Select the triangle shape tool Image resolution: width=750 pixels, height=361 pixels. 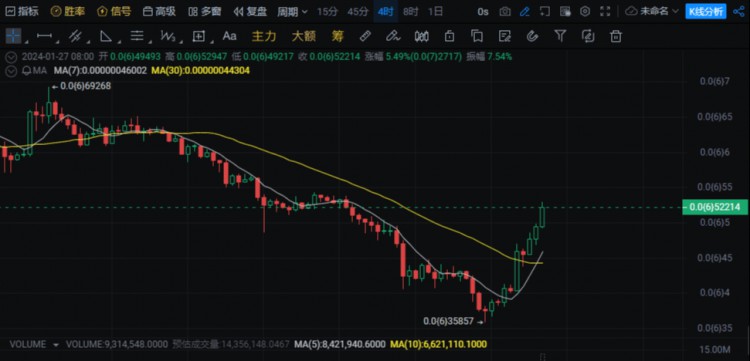click(106, 36)
